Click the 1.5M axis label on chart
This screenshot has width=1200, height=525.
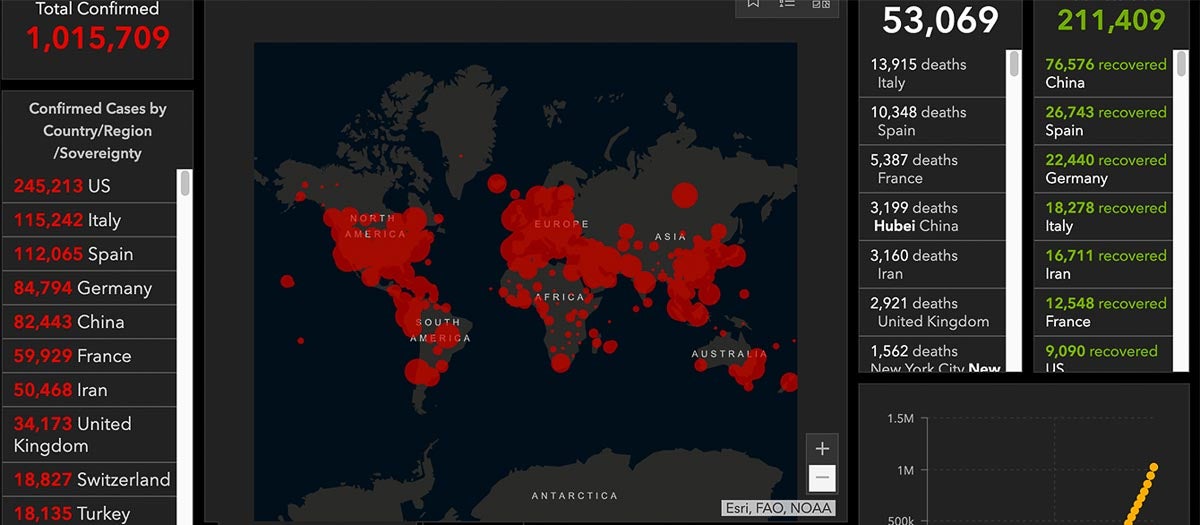[x=900, y=418]
